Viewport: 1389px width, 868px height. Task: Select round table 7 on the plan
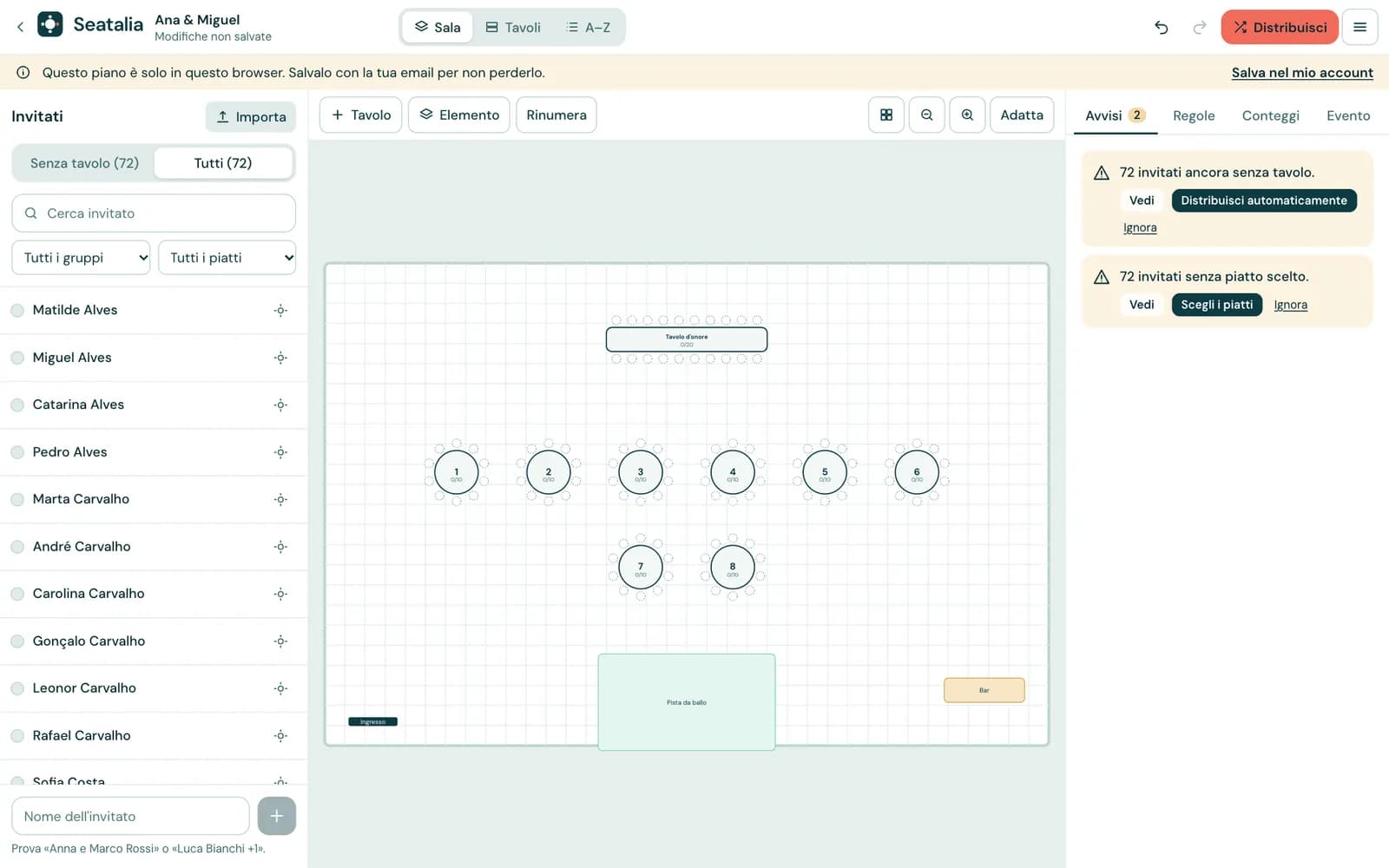[x=641, y=568]
